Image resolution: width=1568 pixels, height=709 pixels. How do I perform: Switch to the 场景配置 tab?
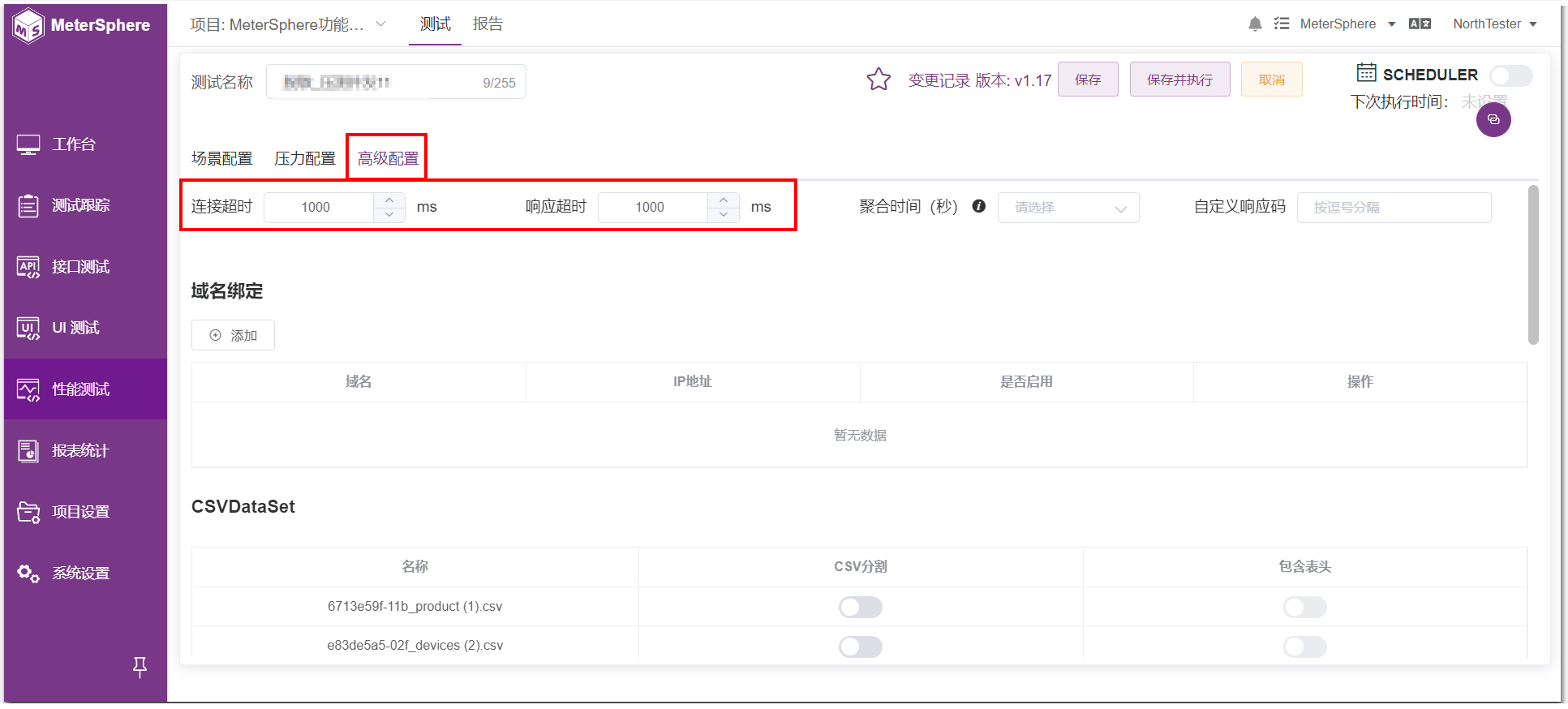222,158
